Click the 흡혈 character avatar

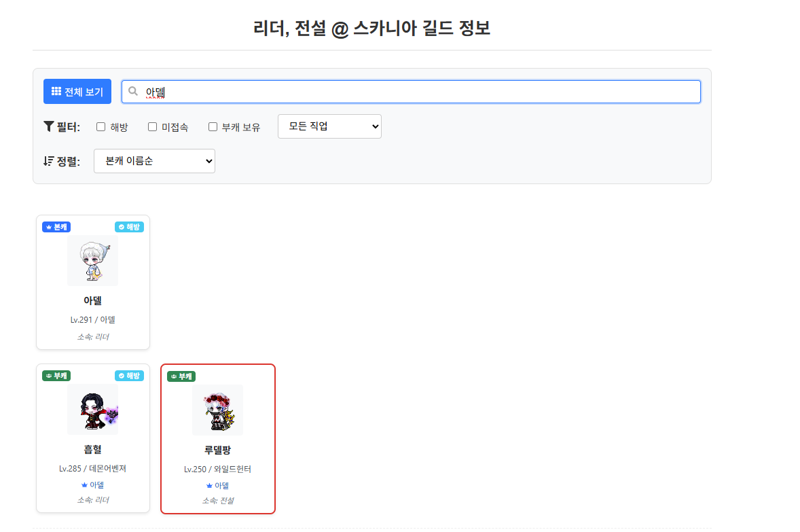click(x=93, y=410)
